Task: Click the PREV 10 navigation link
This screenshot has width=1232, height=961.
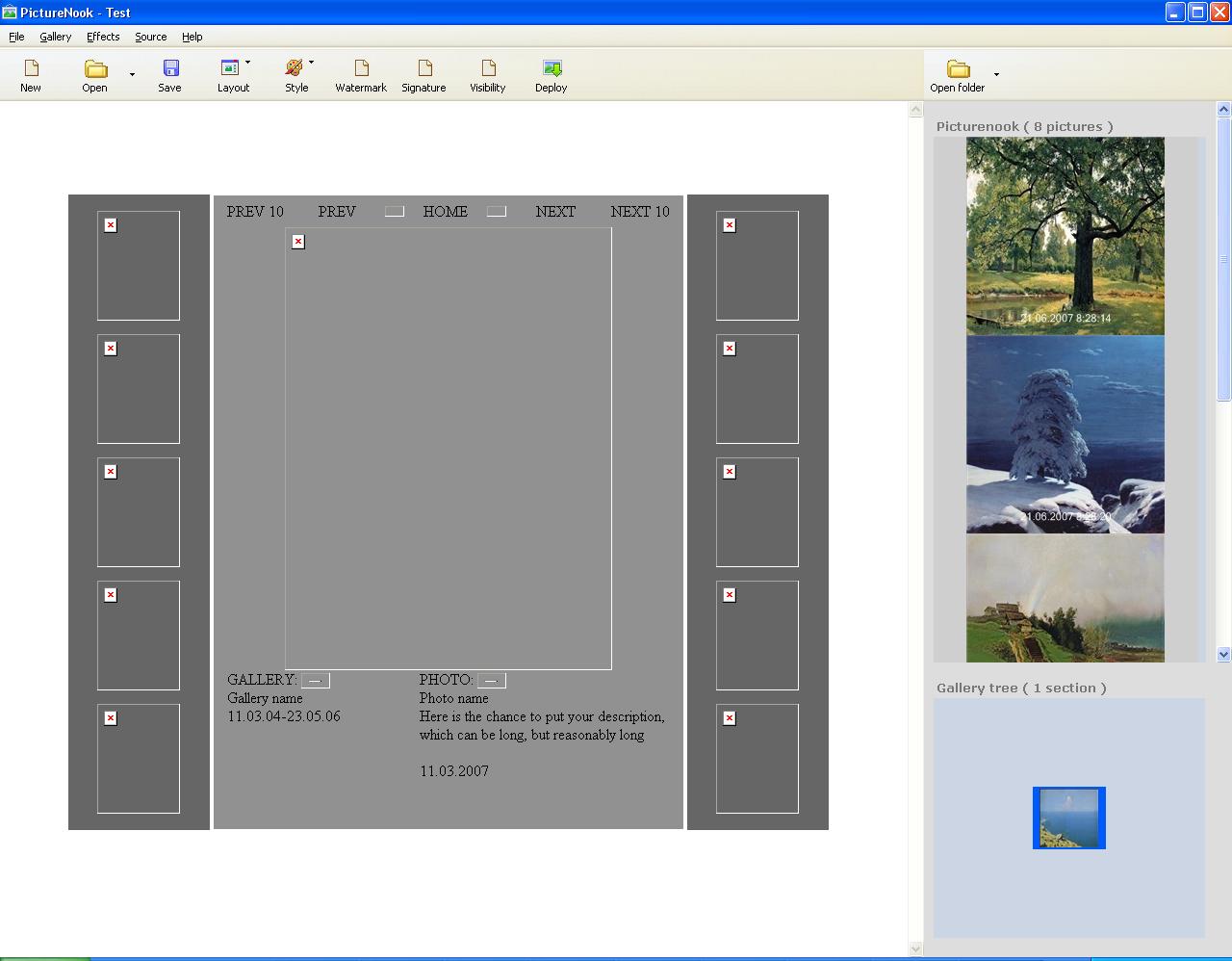Action: click(x=255, y=212)
